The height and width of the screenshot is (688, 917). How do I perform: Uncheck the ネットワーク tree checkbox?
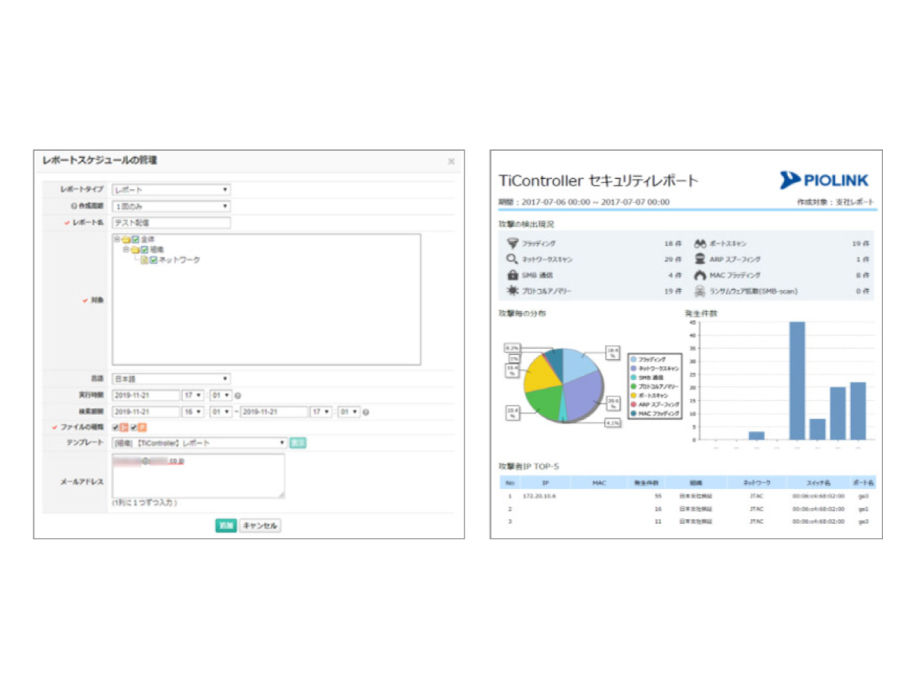point(153,260)
